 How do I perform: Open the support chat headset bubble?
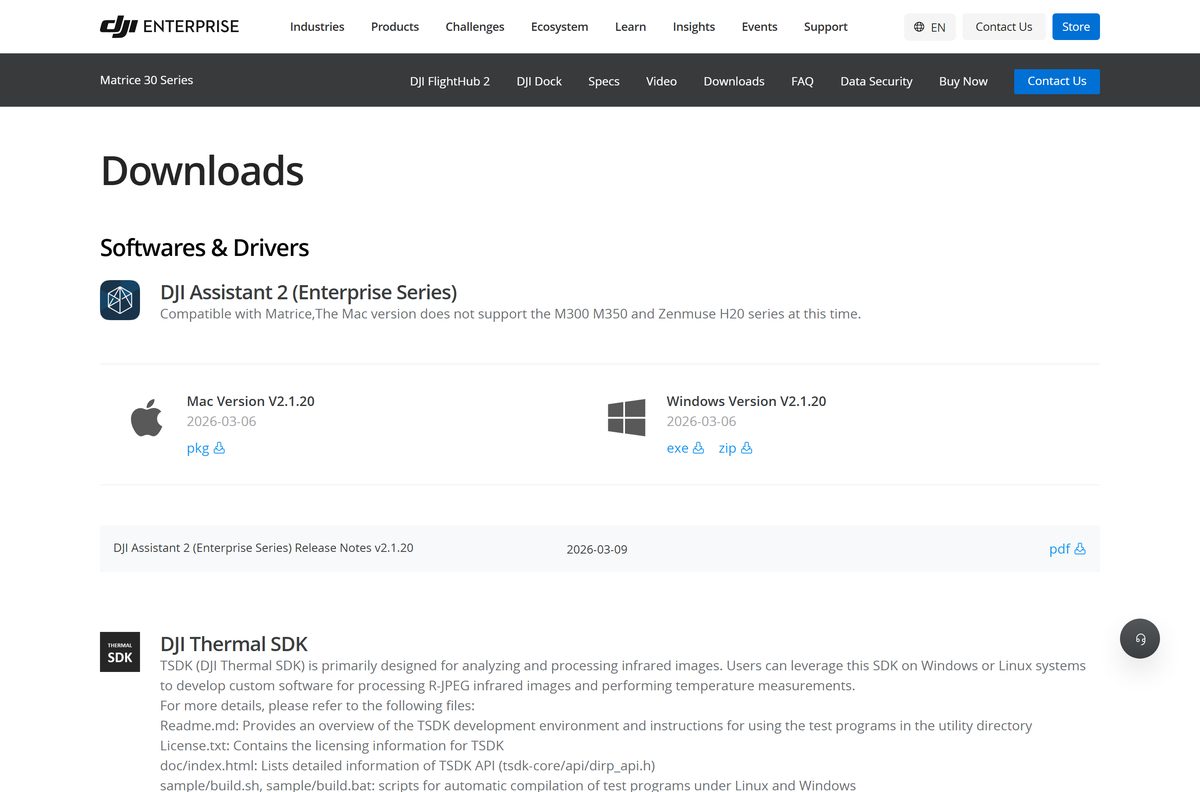coord(1140,638)
